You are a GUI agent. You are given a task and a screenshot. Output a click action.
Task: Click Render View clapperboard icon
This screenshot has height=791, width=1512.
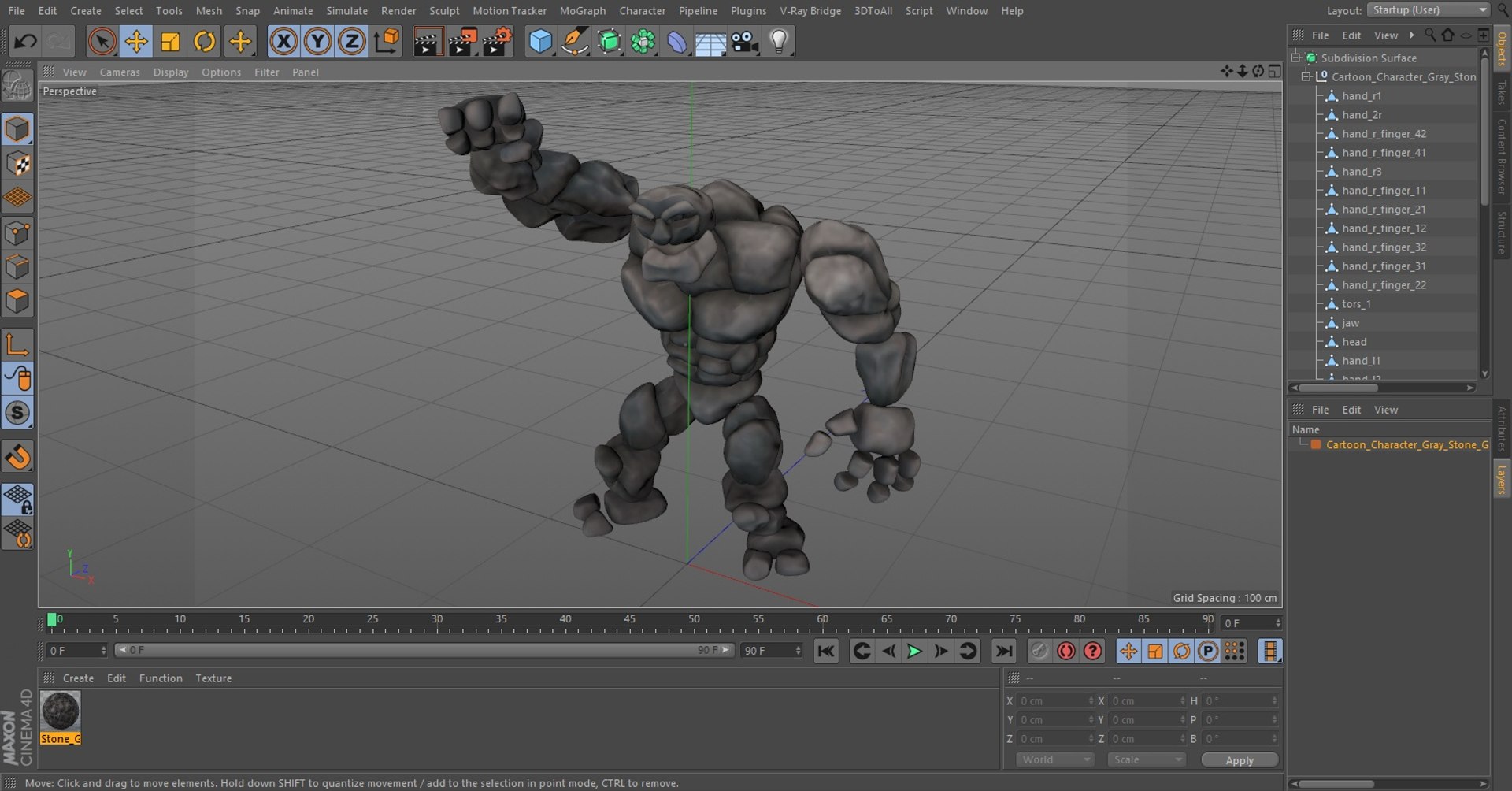point(428,41)
